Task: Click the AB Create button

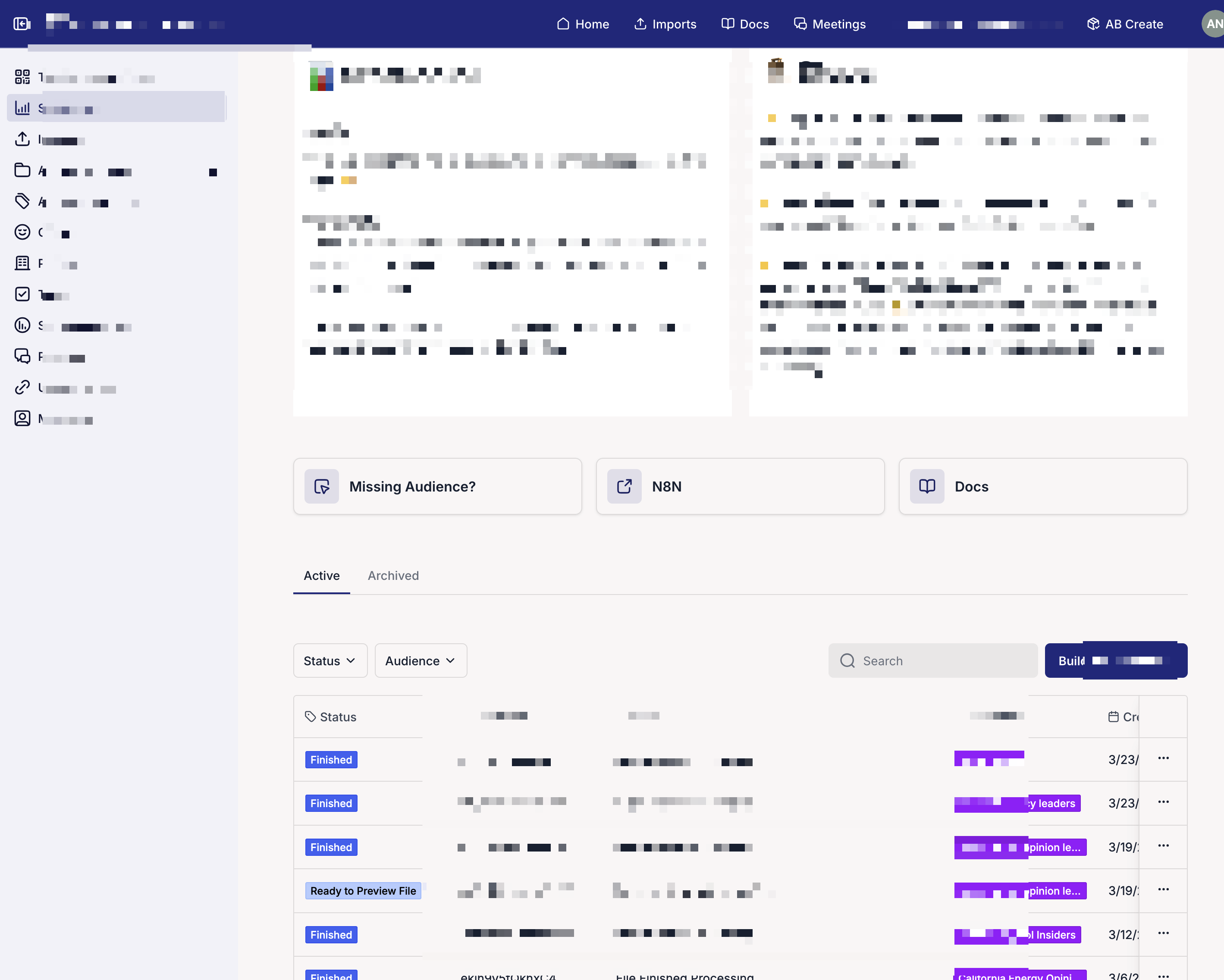Action: pos(1125,24)
